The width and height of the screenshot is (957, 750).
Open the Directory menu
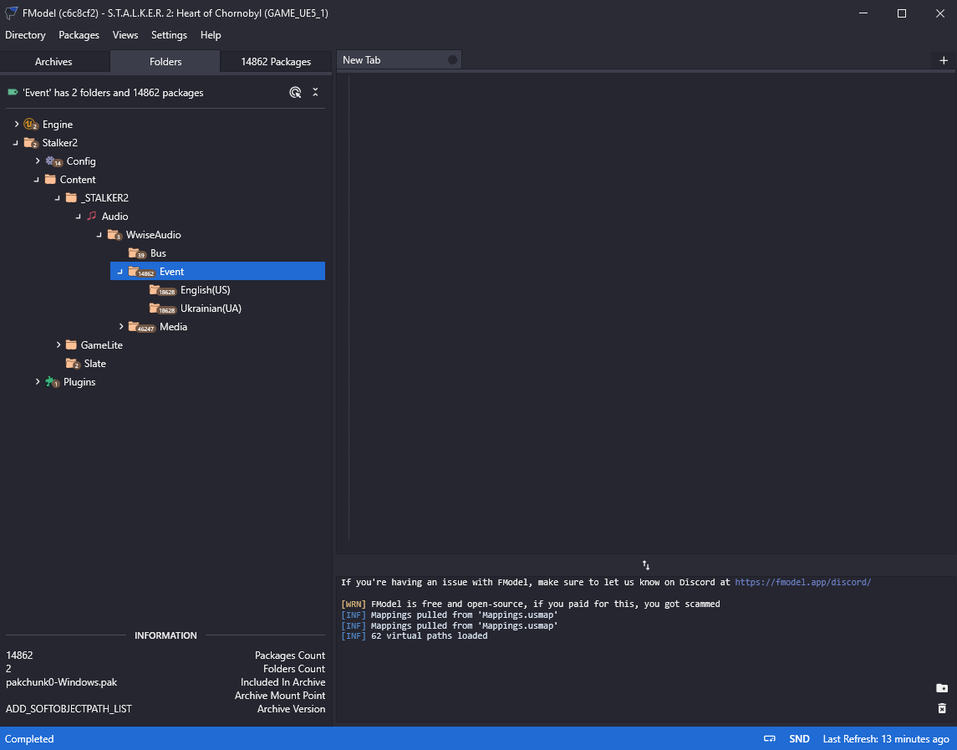tap(25, 35)
